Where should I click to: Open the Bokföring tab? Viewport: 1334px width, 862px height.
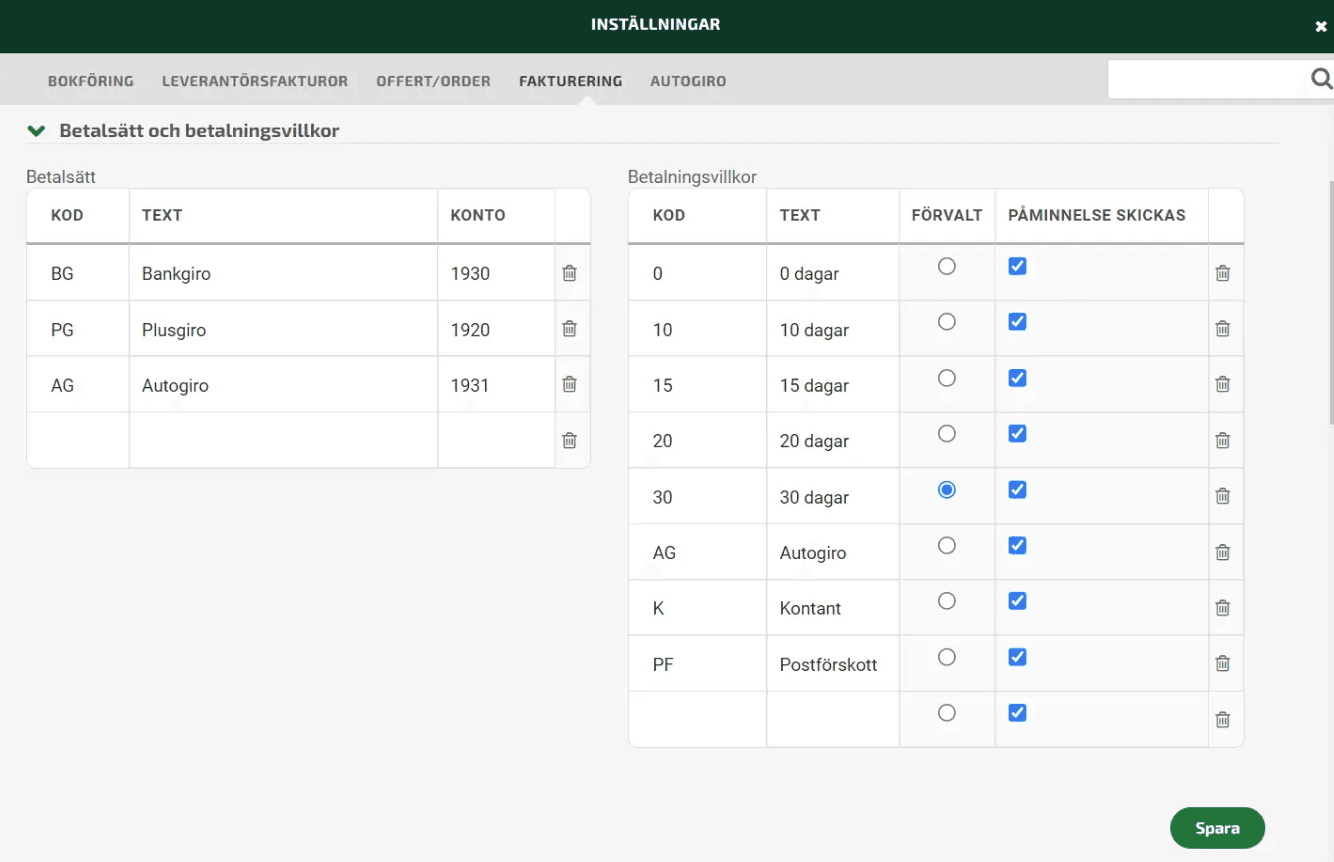(x=91, y=81)
